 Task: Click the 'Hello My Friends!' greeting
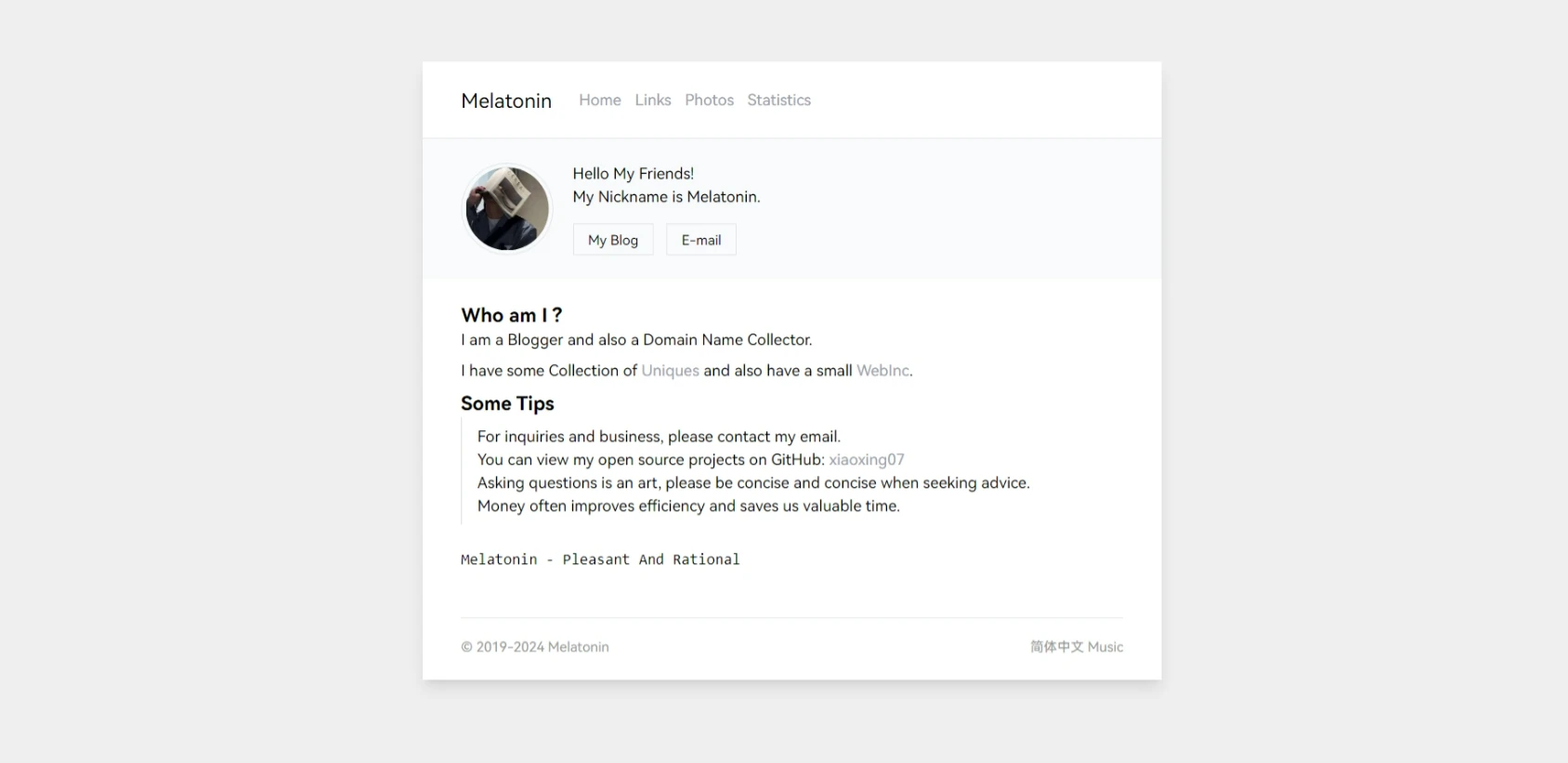tap(634, 174)
